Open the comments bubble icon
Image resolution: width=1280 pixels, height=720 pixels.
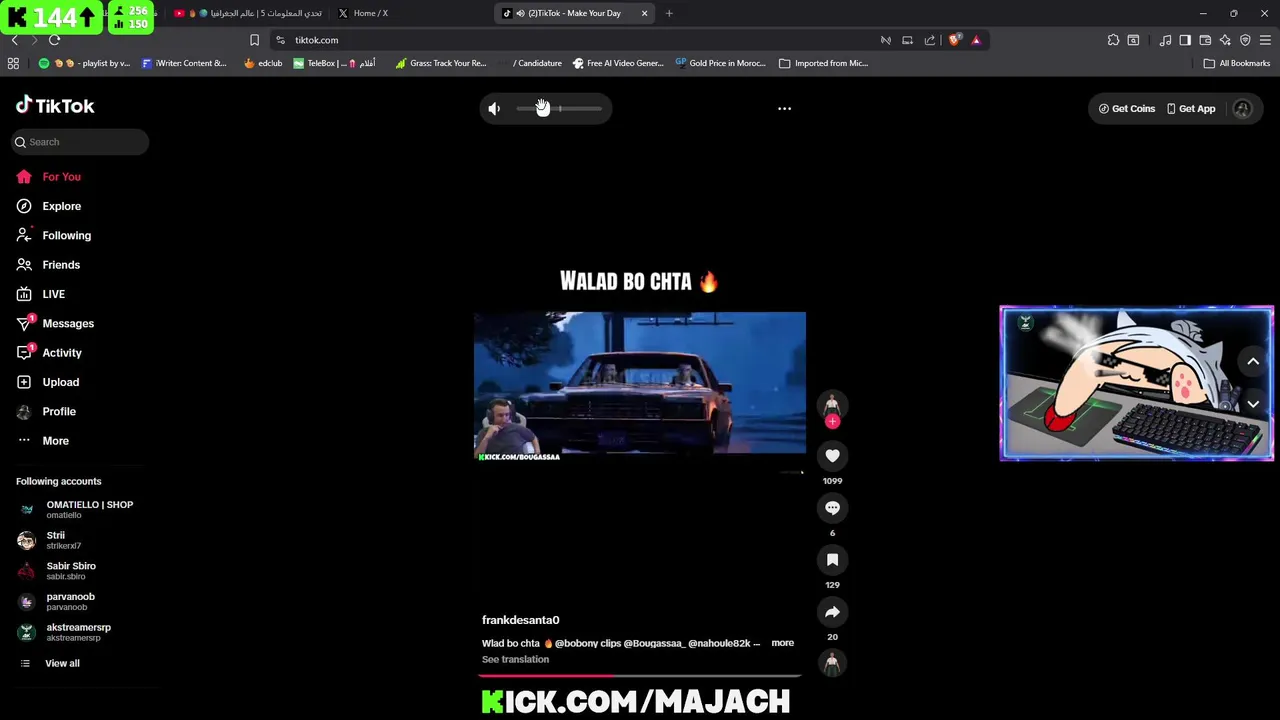832,508
